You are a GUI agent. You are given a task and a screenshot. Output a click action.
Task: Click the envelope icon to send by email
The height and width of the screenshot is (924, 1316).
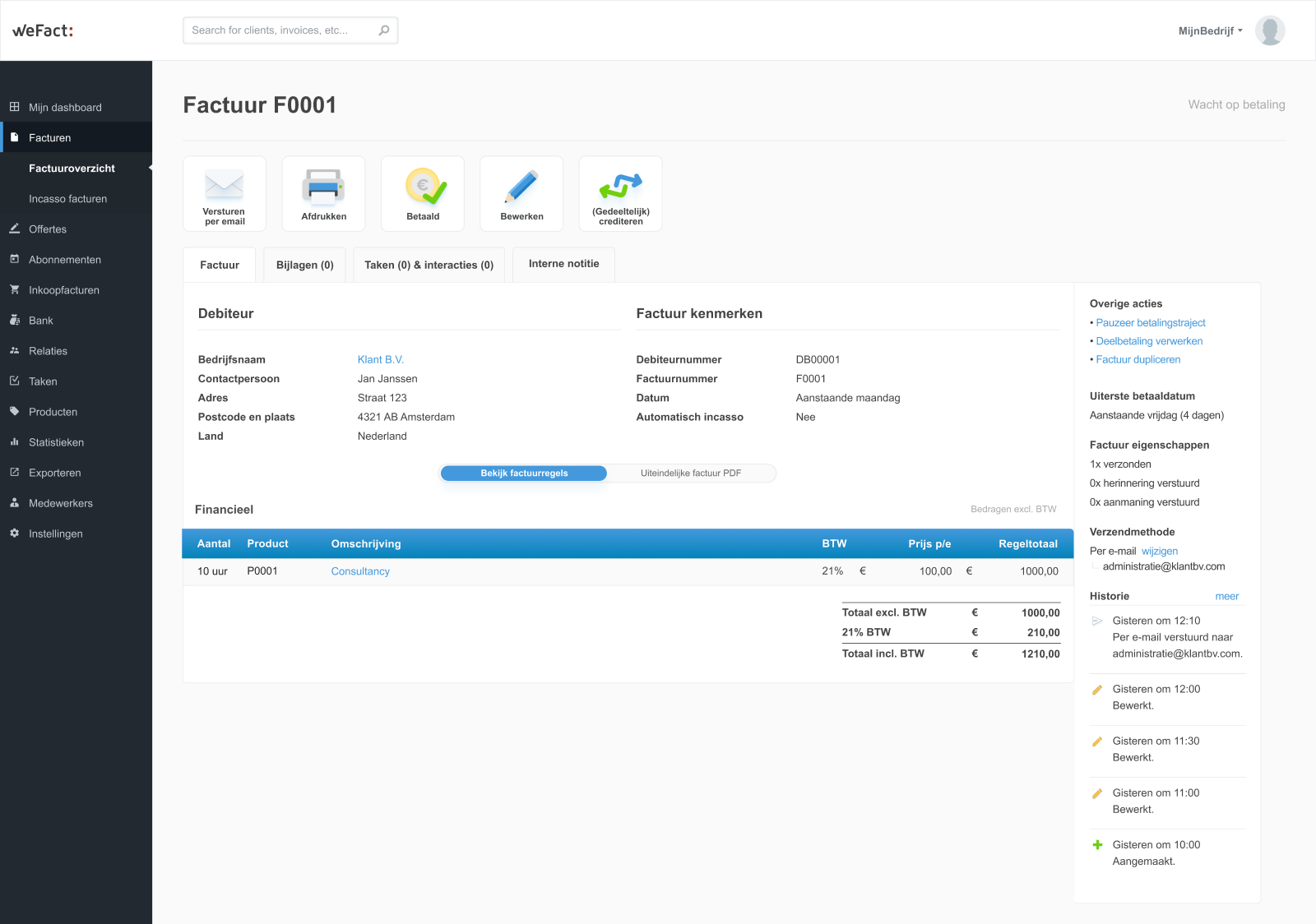click(x=224, y=185)
